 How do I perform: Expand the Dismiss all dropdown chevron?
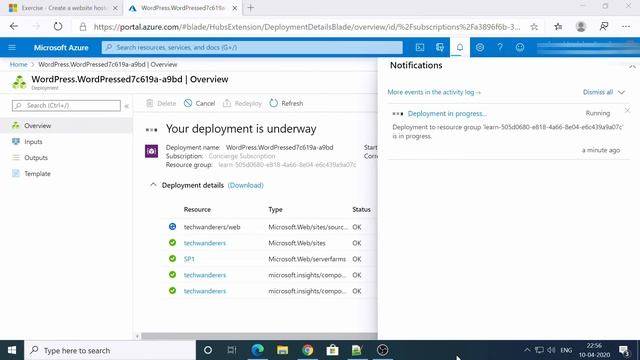(621, 92)
